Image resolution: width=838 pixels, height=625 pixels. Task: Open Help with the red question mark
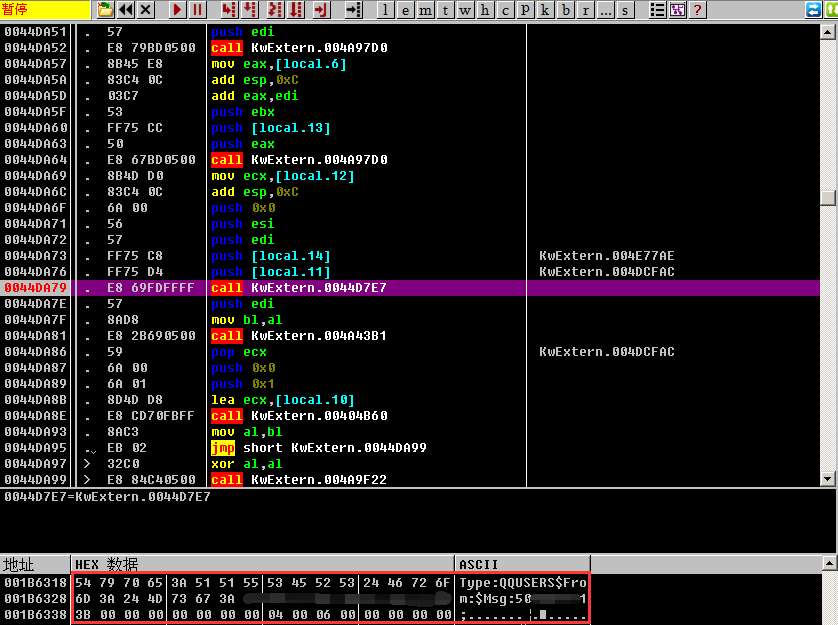(697, 10)
